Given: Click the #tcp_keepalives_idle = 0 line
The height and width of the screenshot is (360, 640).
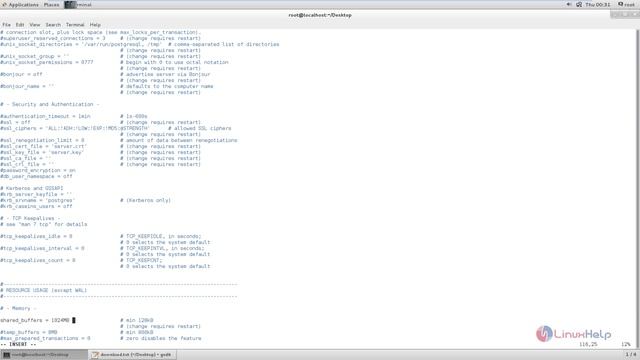Looking at the screenshot, I should 36,236.
